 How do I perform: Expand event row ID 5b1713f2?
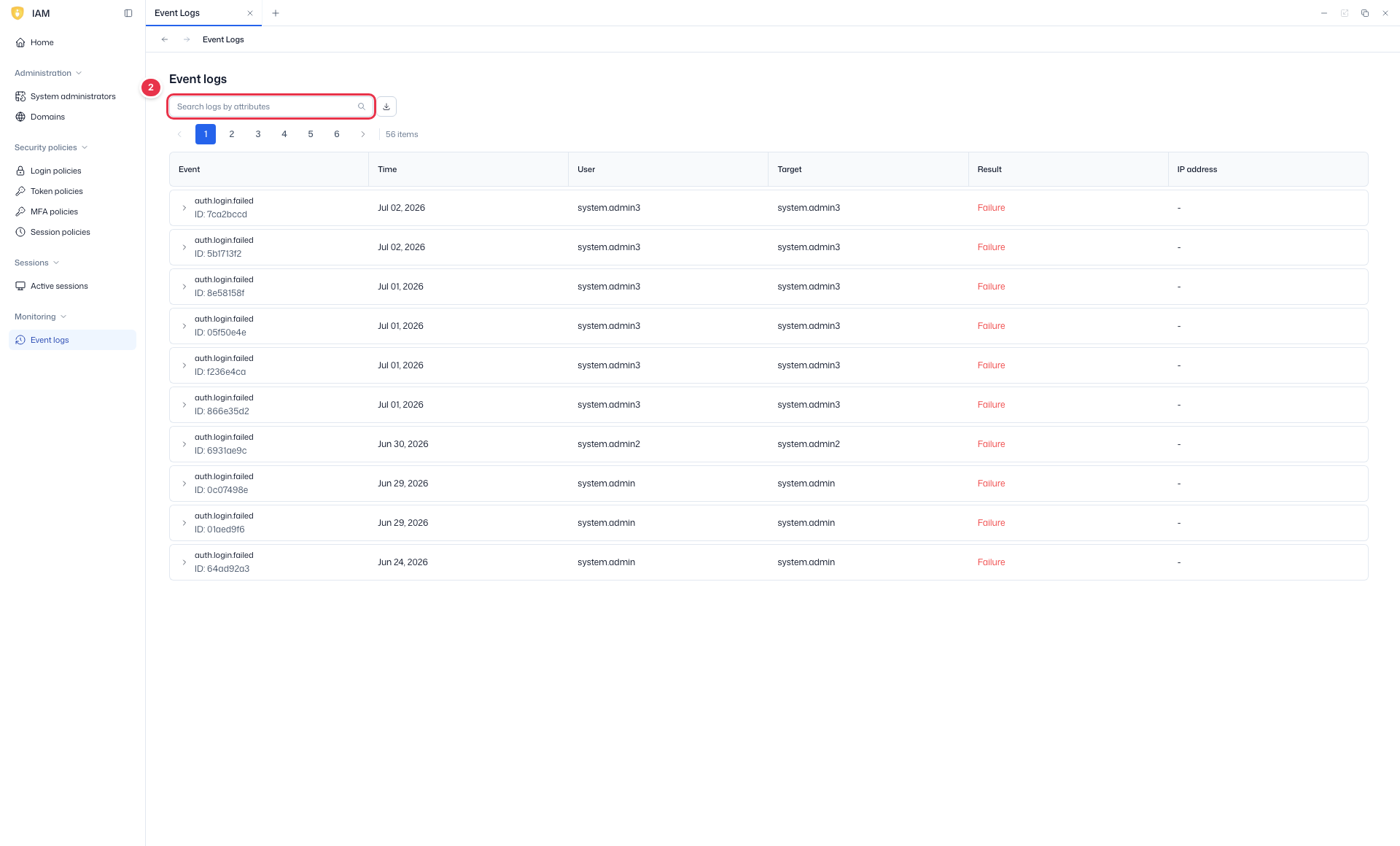(x=184, y=247)
